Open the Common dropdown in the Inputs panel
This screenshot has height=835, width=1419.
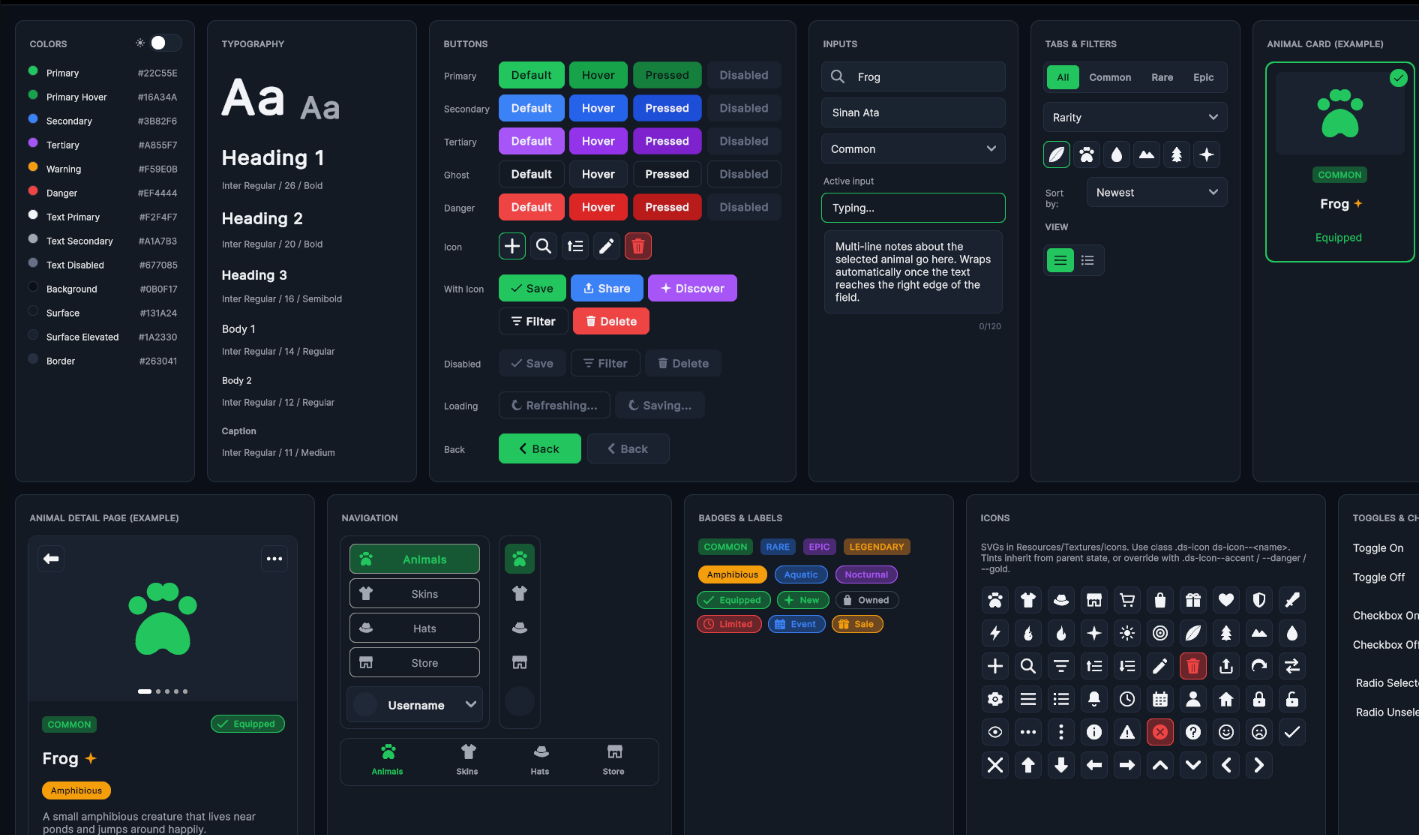click(913, 149)
